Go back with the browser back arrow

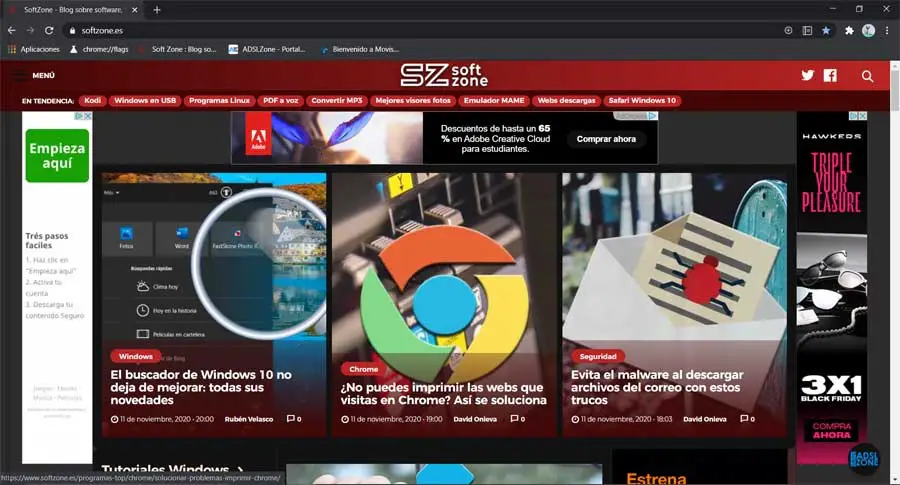click(x=11, y=30)
